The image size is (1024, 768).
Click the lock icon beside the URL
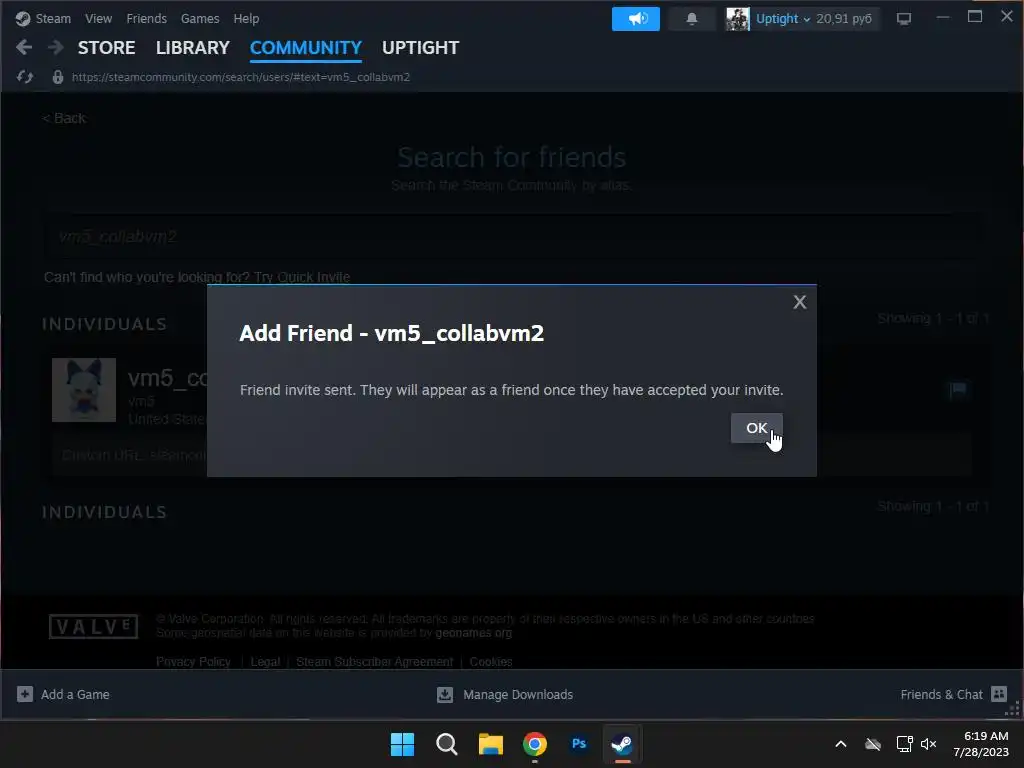(x=57, y=77)
